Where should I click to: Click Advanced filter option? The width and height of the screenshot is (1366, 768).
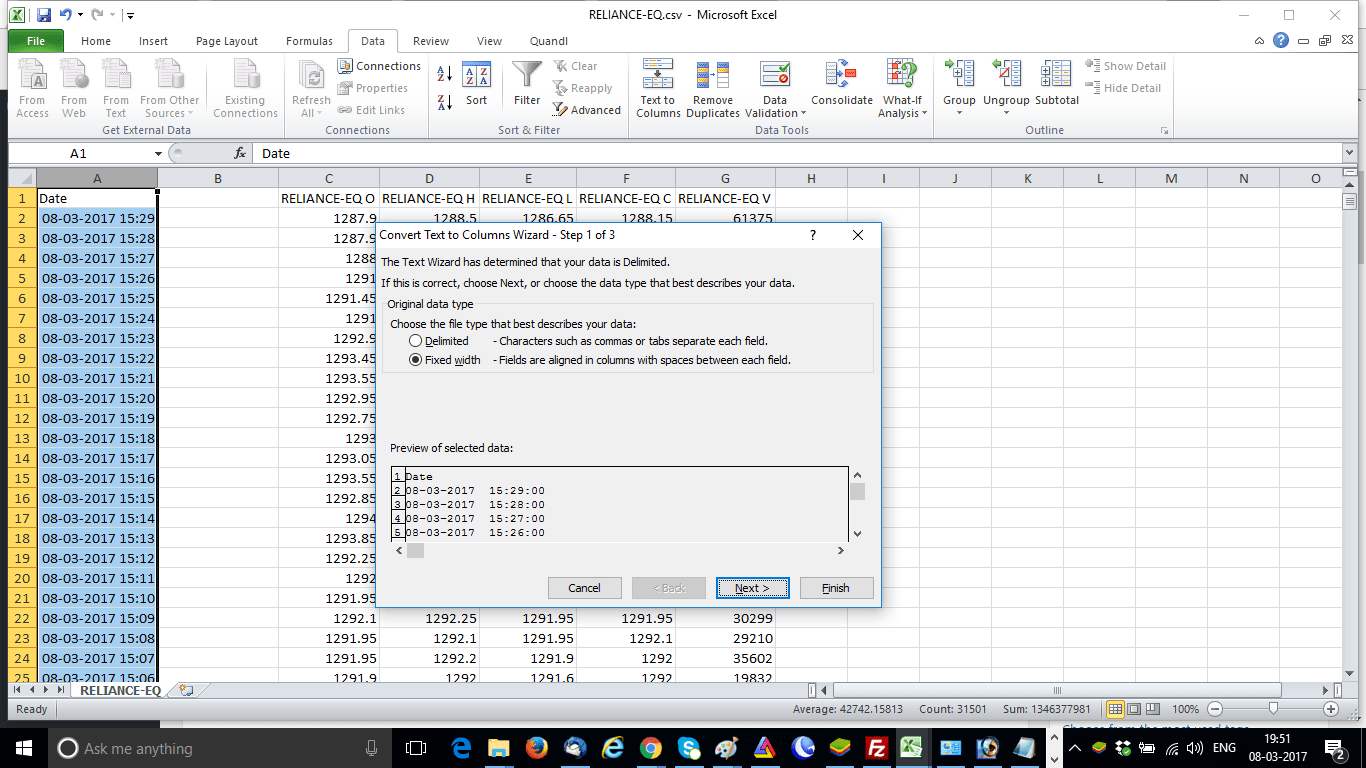[x=587, y=110]
